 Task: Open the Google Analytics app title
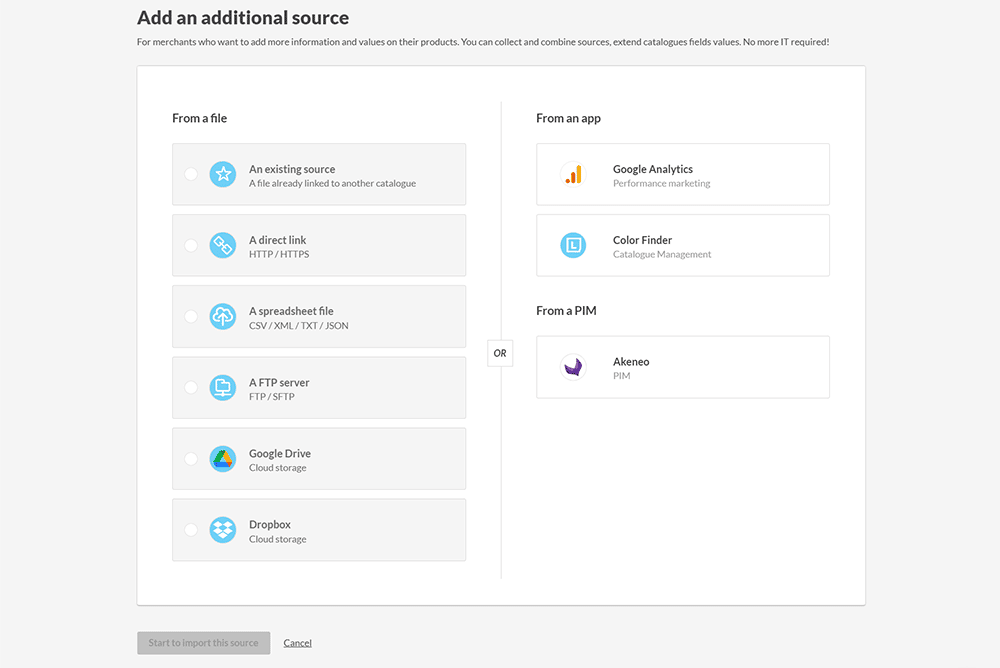[x=652, y=169]
